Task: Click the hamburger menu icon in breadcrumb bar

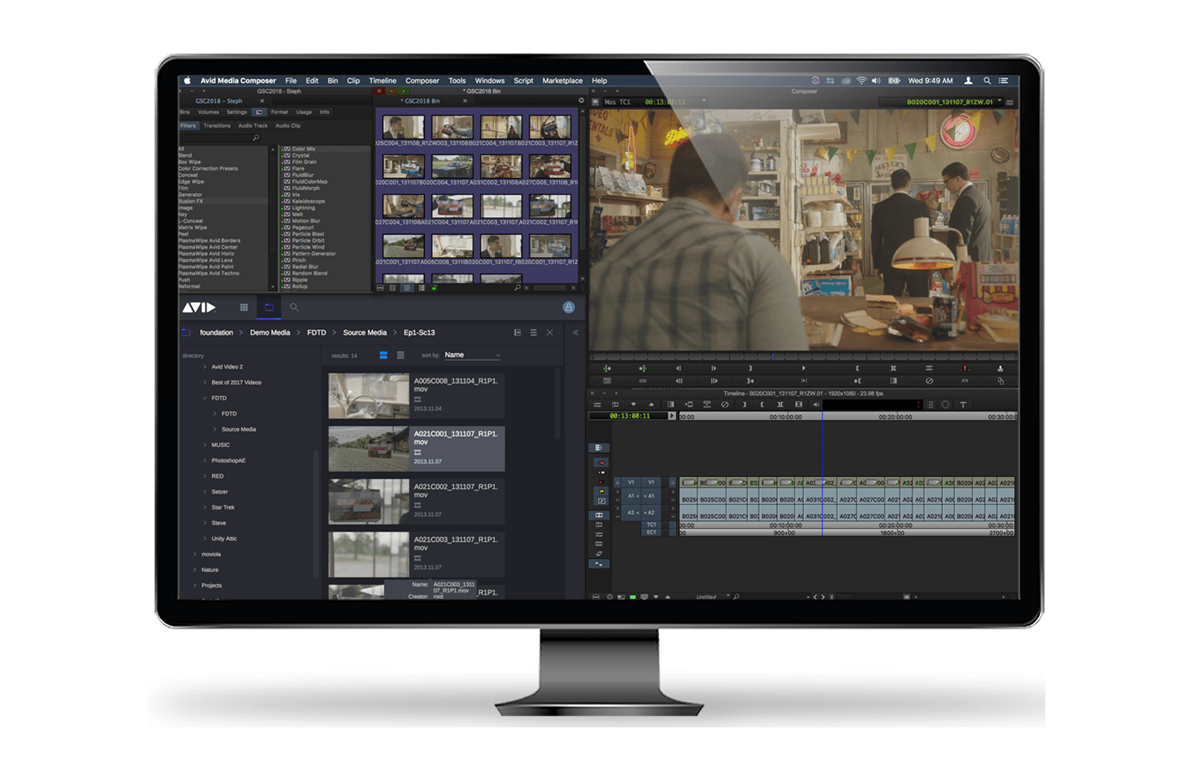Action: click(533, 332)
